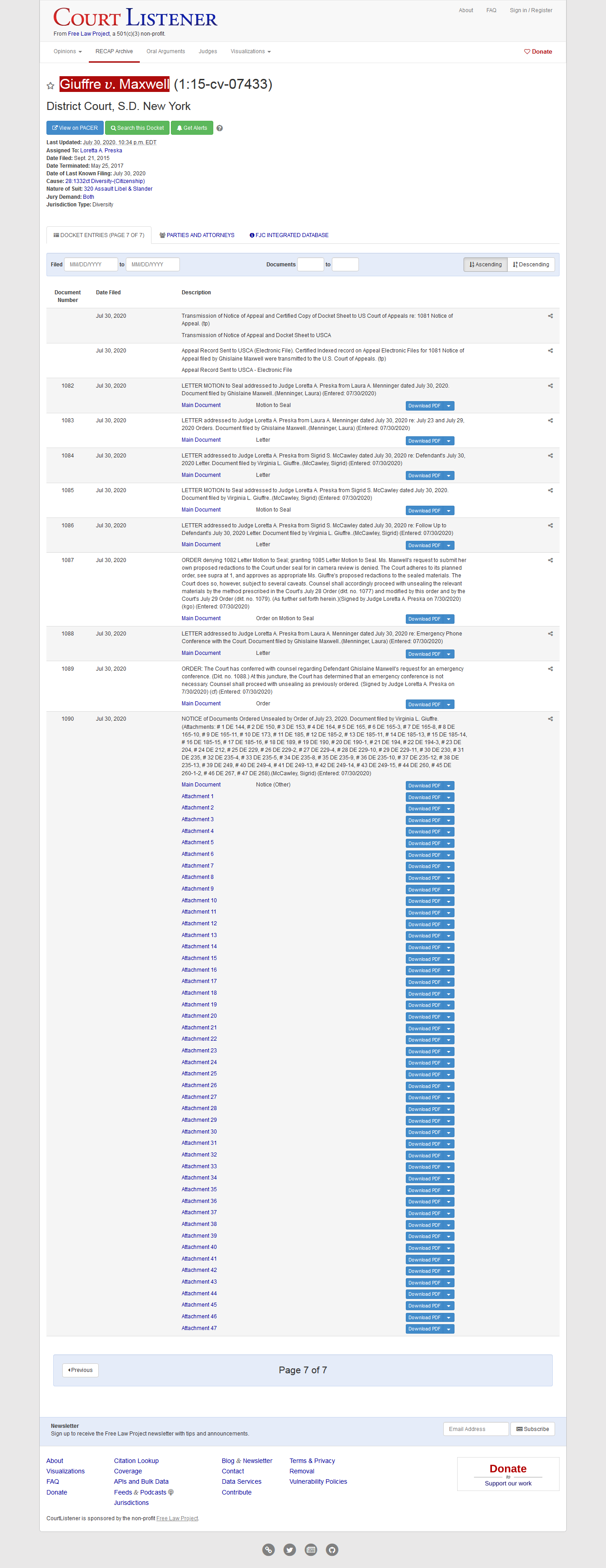Open judge Loretta A. Preska link
Image resolution: width=606 pixels, height=1568 pixels.
click(x=101, y=151)
